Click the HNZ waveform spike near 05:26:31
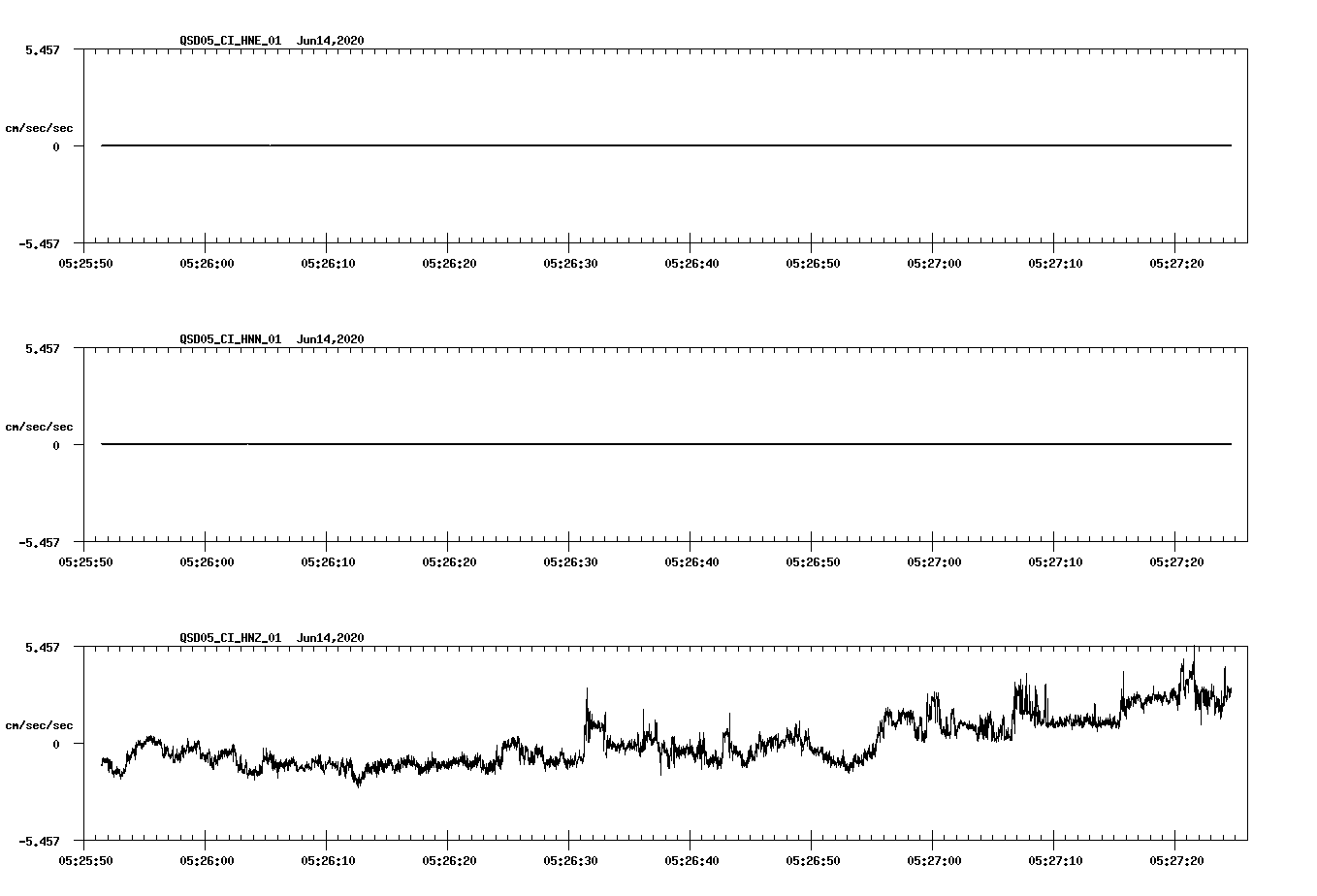The width and height of the screenshot is (1317, 896). pos(587,708)
